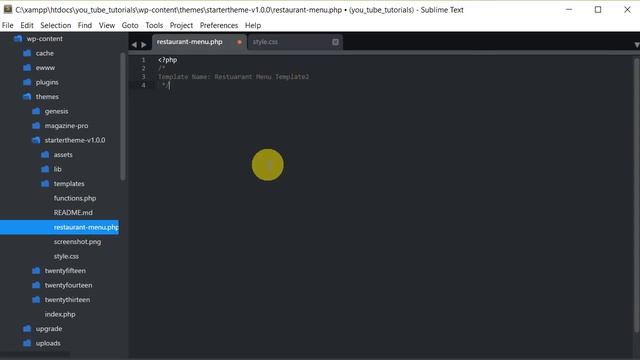Viewport: 640px width, 360px height.
Task: Minimize the Sublime Text window
Action: (569, 9)
